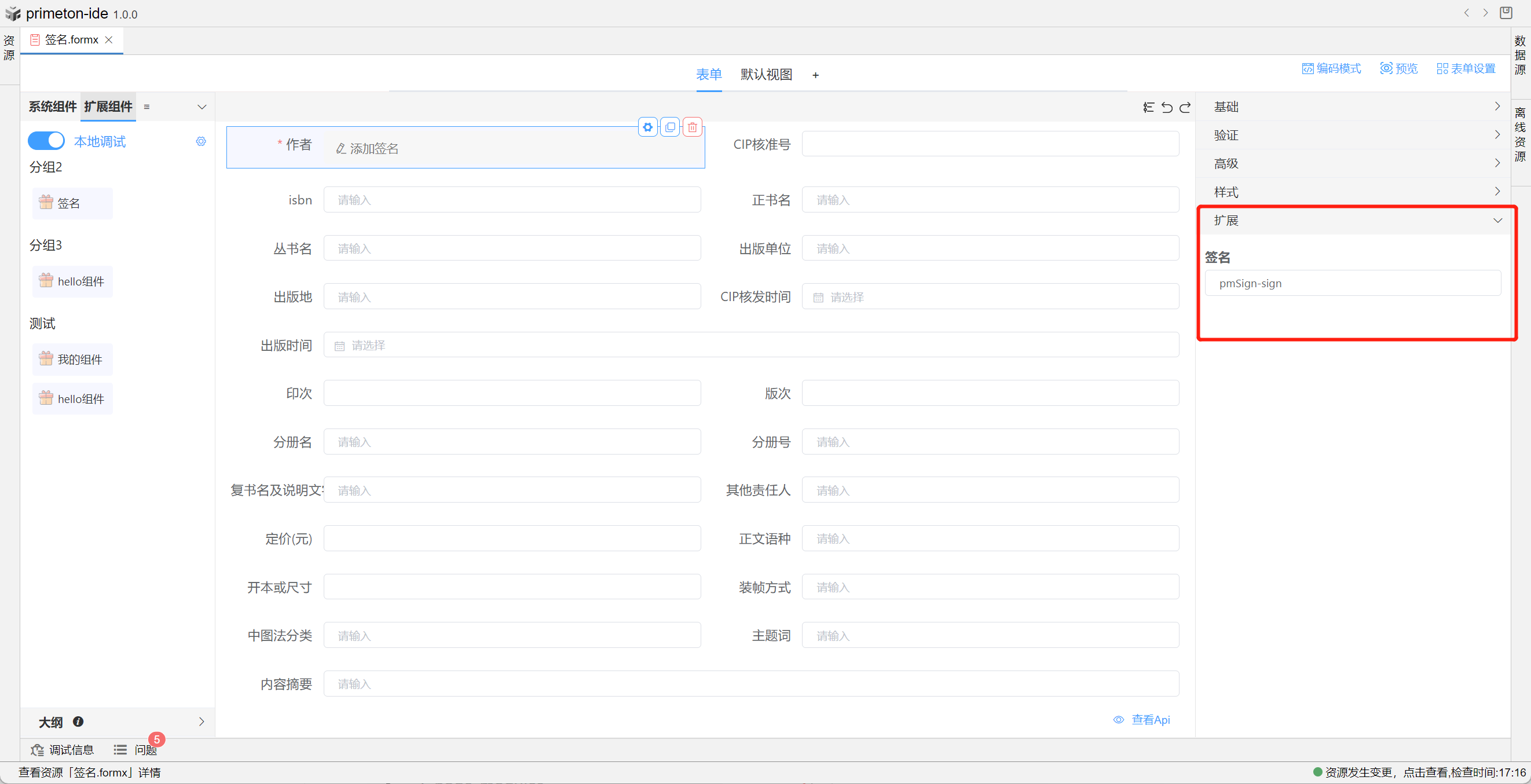Image resolution: width=1531 pixels, height=784 pixels.
Task: Open local debug settings gear icon
Action: 201,141
